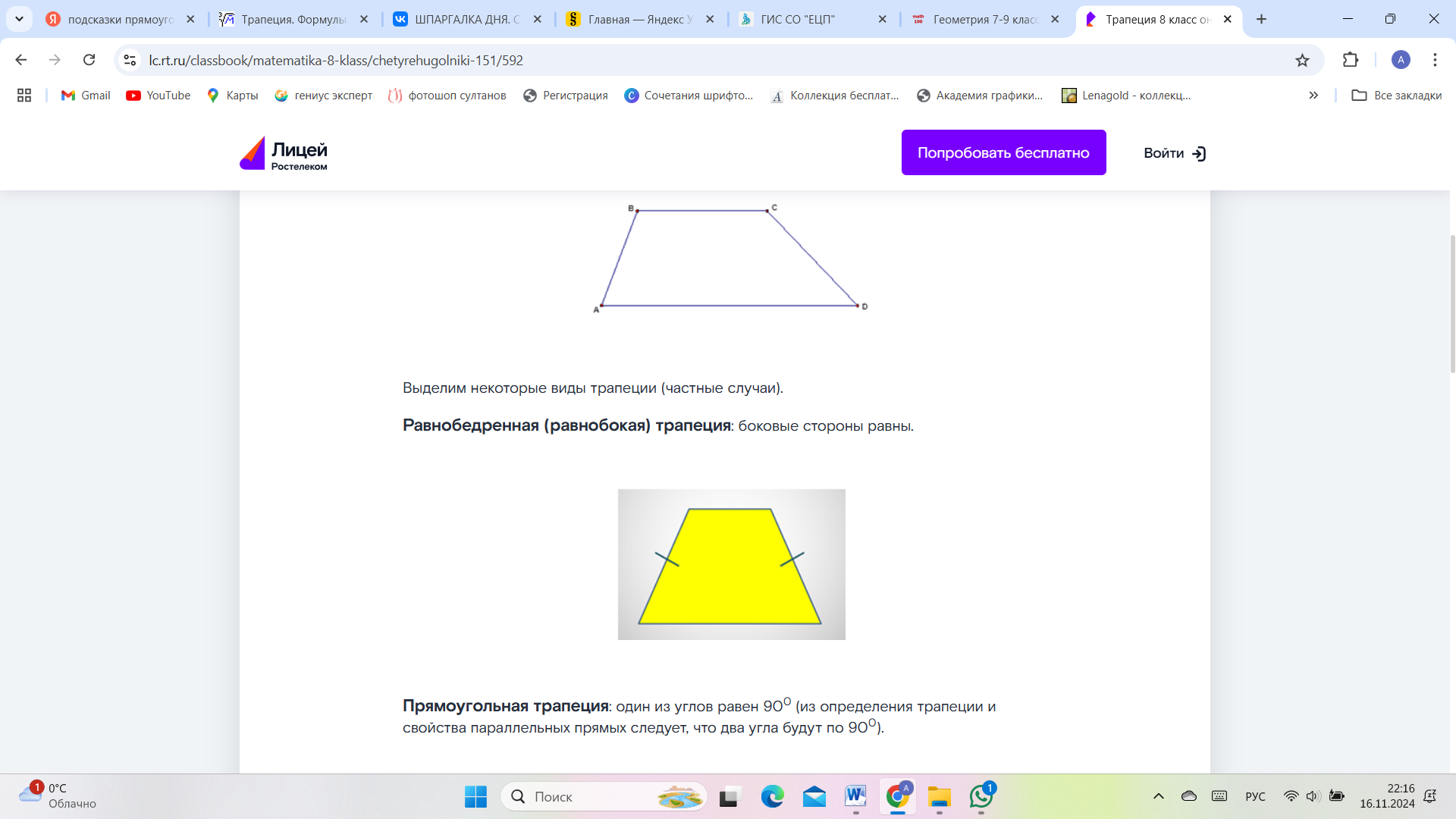1456x819 pixels.
Task: Open a new browser tab
Action: pos(1261,20)
